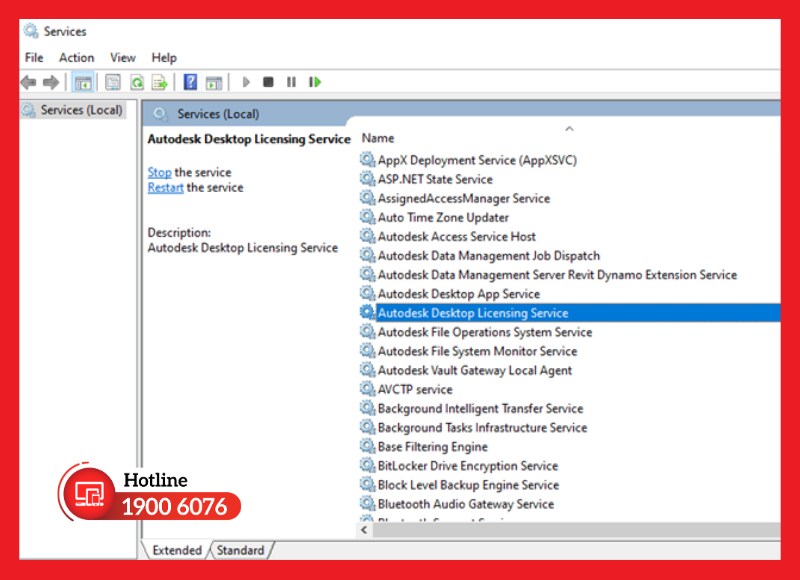800x580 pixels.
Task: Click the horizontal scrollbar track under the list
Action: coord(576,530)
